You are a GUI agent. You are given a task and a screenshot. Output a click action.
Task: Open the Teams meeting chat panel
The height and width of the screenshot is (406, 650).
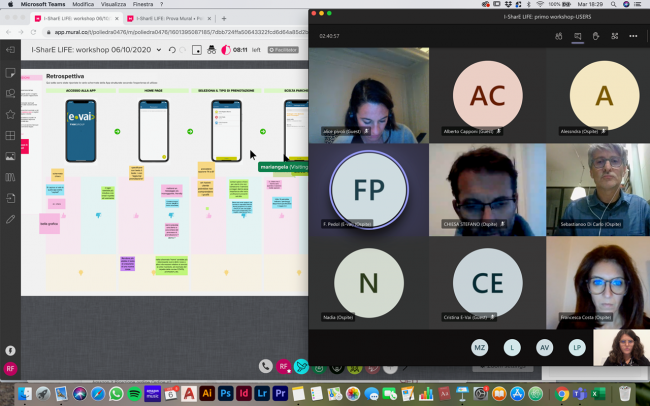coord(577,36)
